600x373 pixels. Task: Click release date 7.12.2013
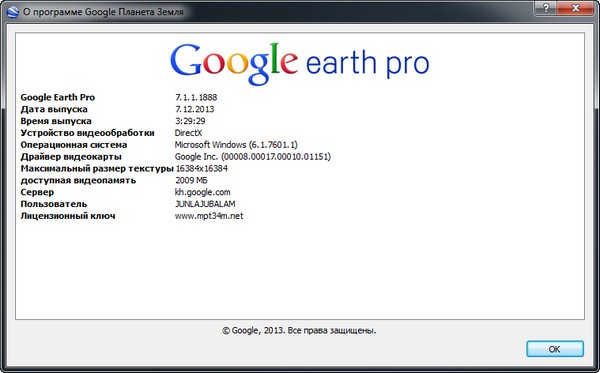pyautogui.click(x=194, y=109)
